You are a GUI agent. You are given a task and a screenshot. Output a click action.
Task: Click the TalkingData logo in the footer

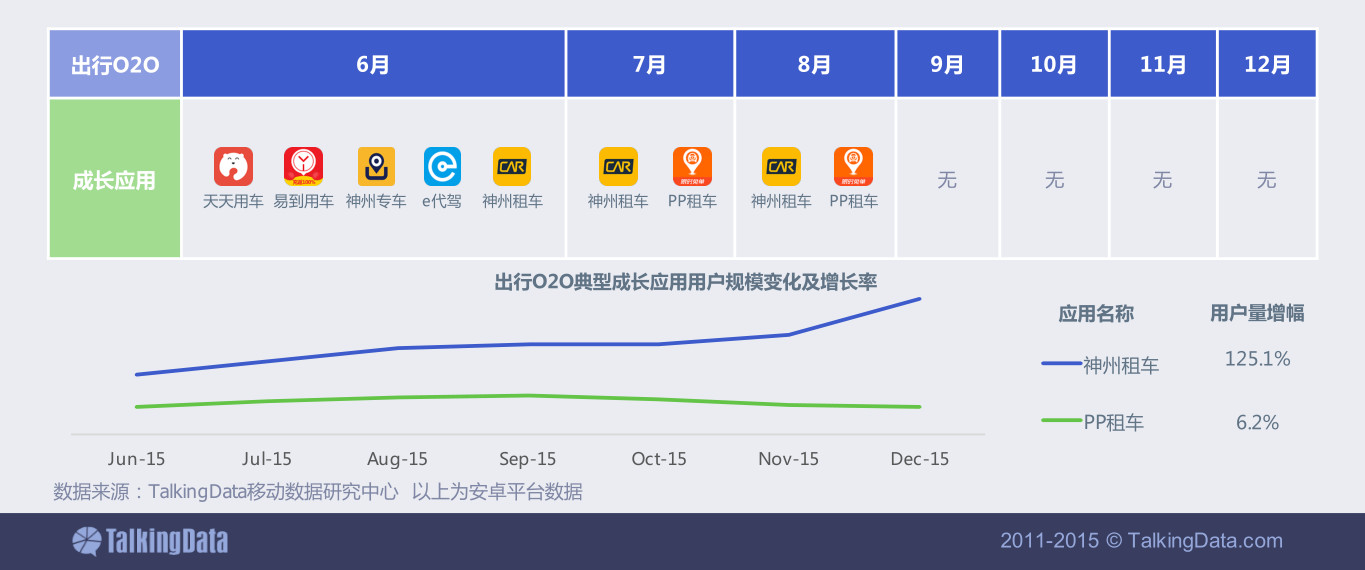pos(150,541)
